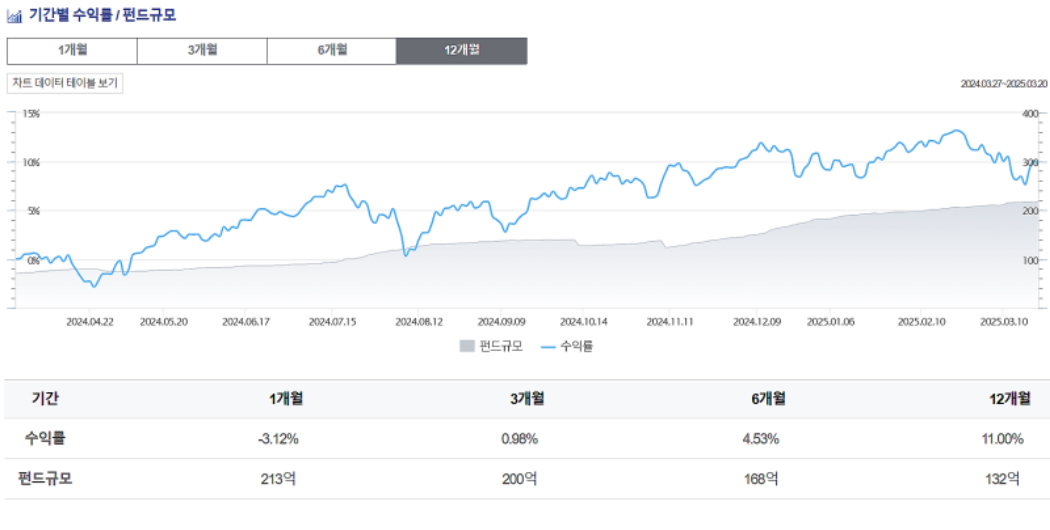Click the 2024.11.11 x-axis label
This screenshot has width=1050, height=530.
click(x=670, y=322)
